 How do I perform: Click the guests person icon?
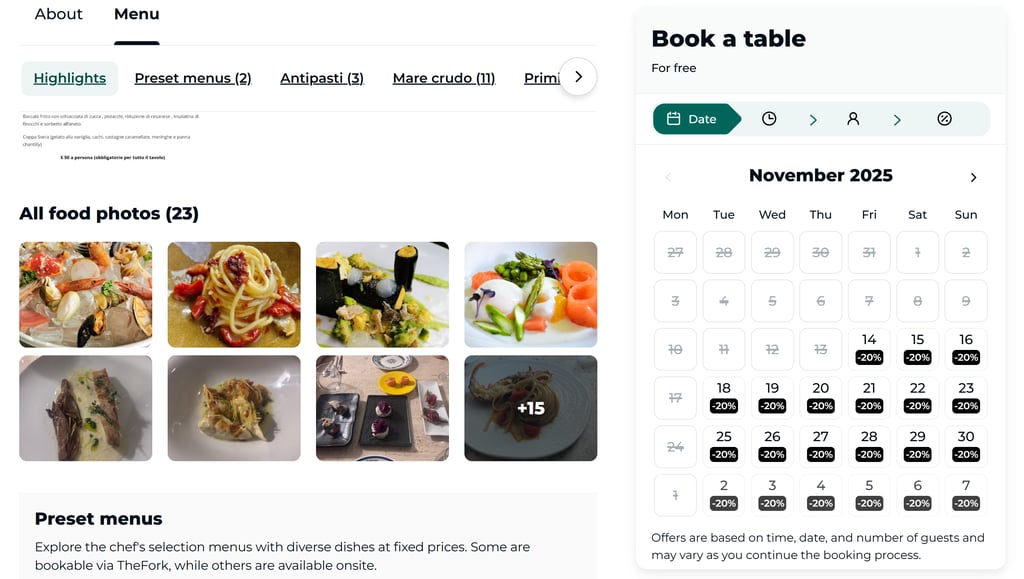tap(853, 118)
